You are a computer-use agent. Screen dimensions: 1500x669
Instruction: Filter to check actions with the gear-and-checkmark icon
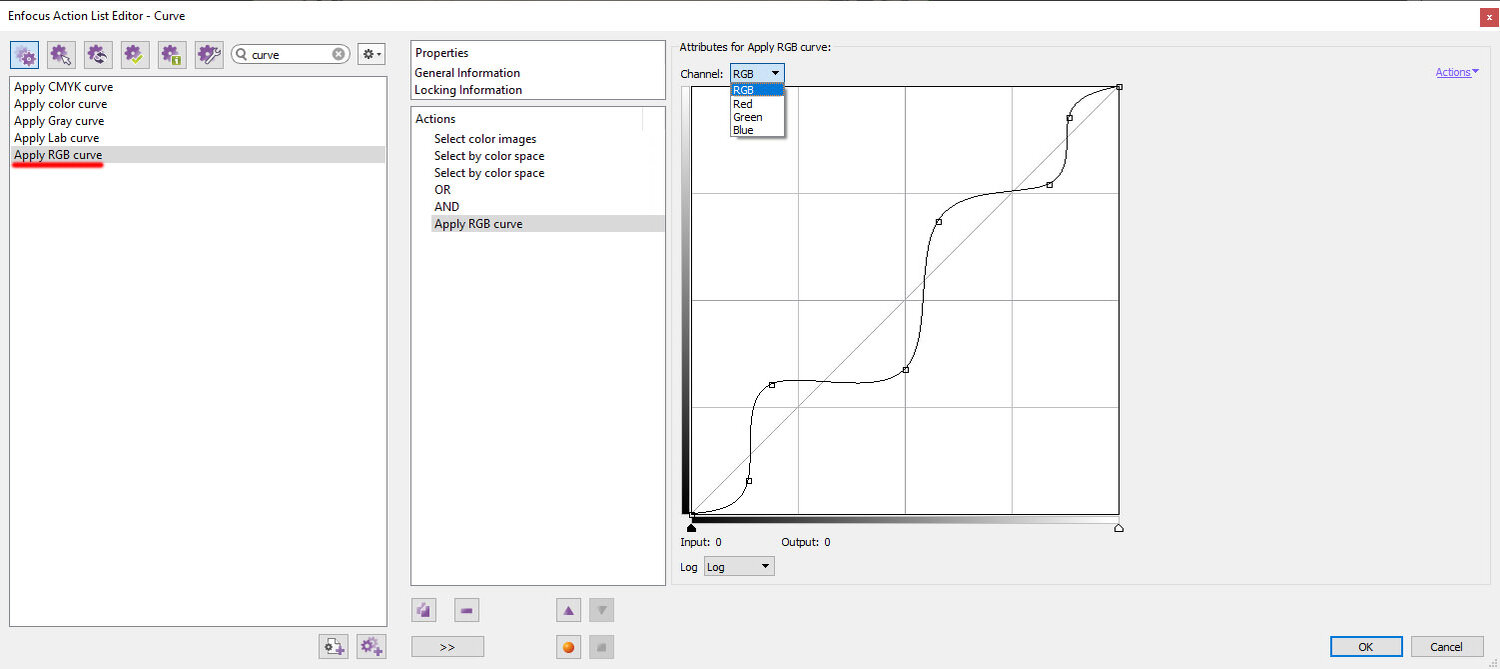[x=135, y=54]
